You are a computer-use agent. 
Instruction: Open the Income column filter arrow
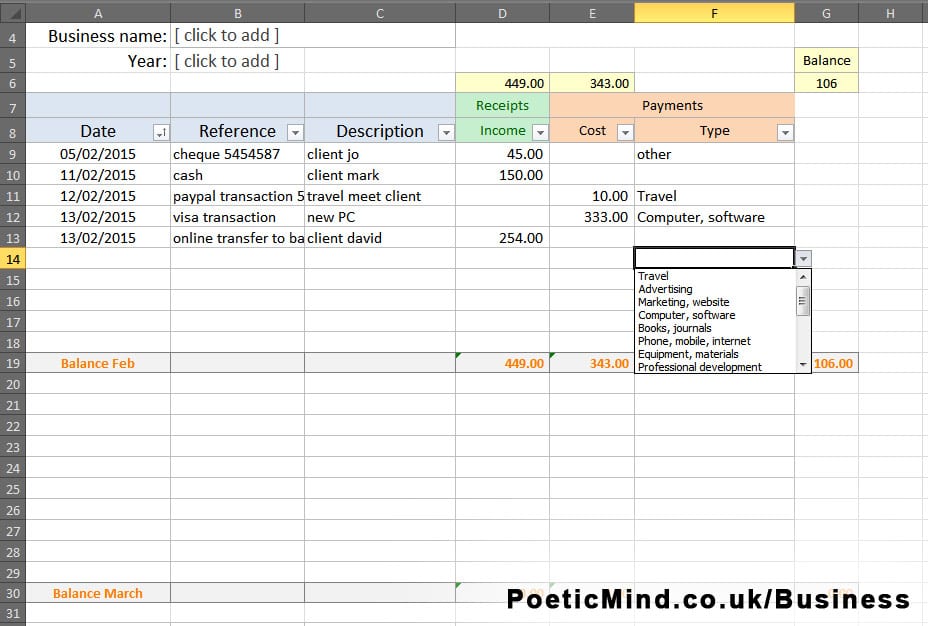click(540, 131)
